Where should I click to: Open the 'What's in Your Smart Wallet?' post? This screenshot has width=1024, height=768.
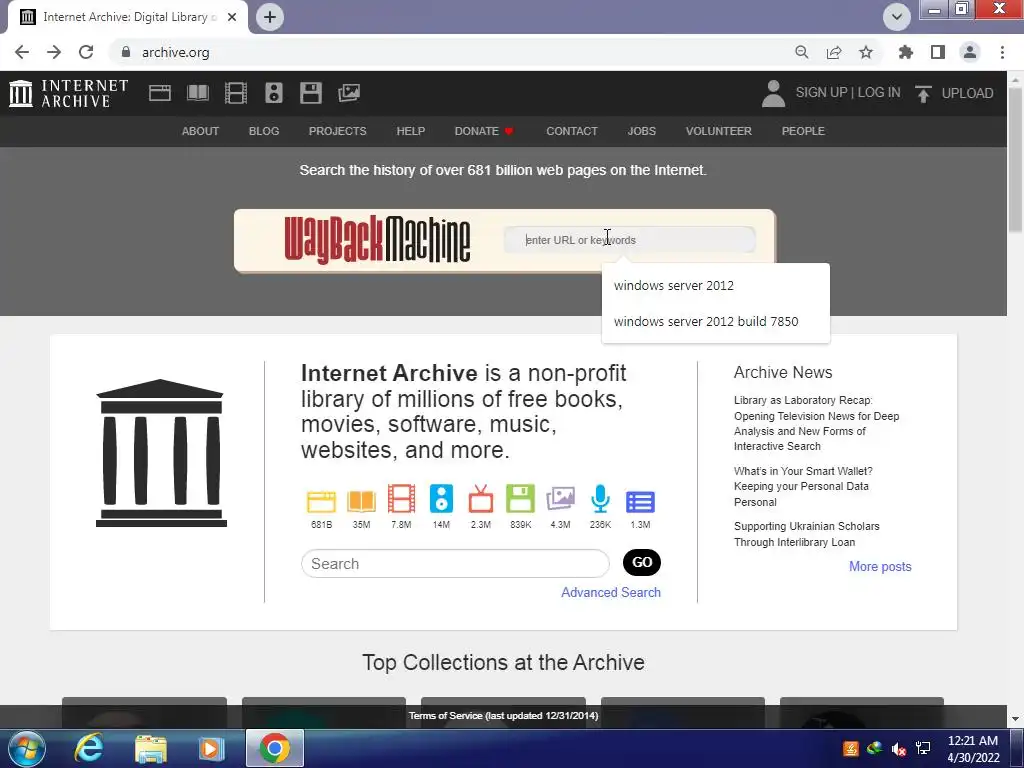803,487
